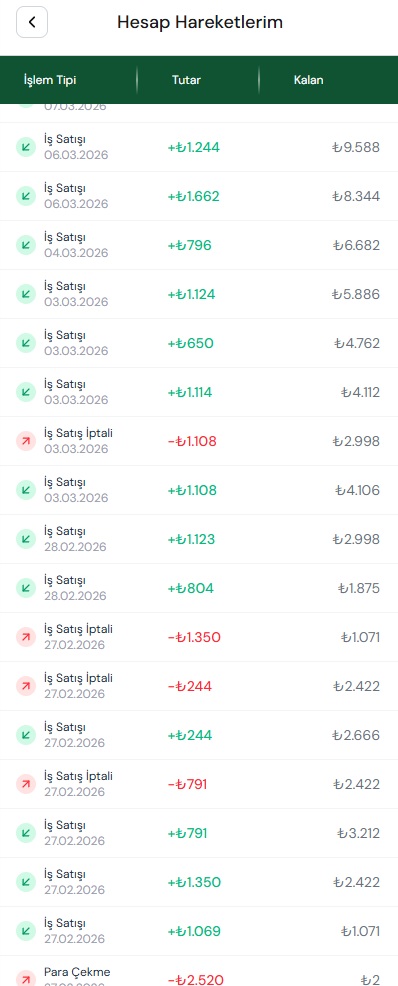Sort by İşlem Tipi column header
Viewport: 398px width, 986px height.
point(50,80)
